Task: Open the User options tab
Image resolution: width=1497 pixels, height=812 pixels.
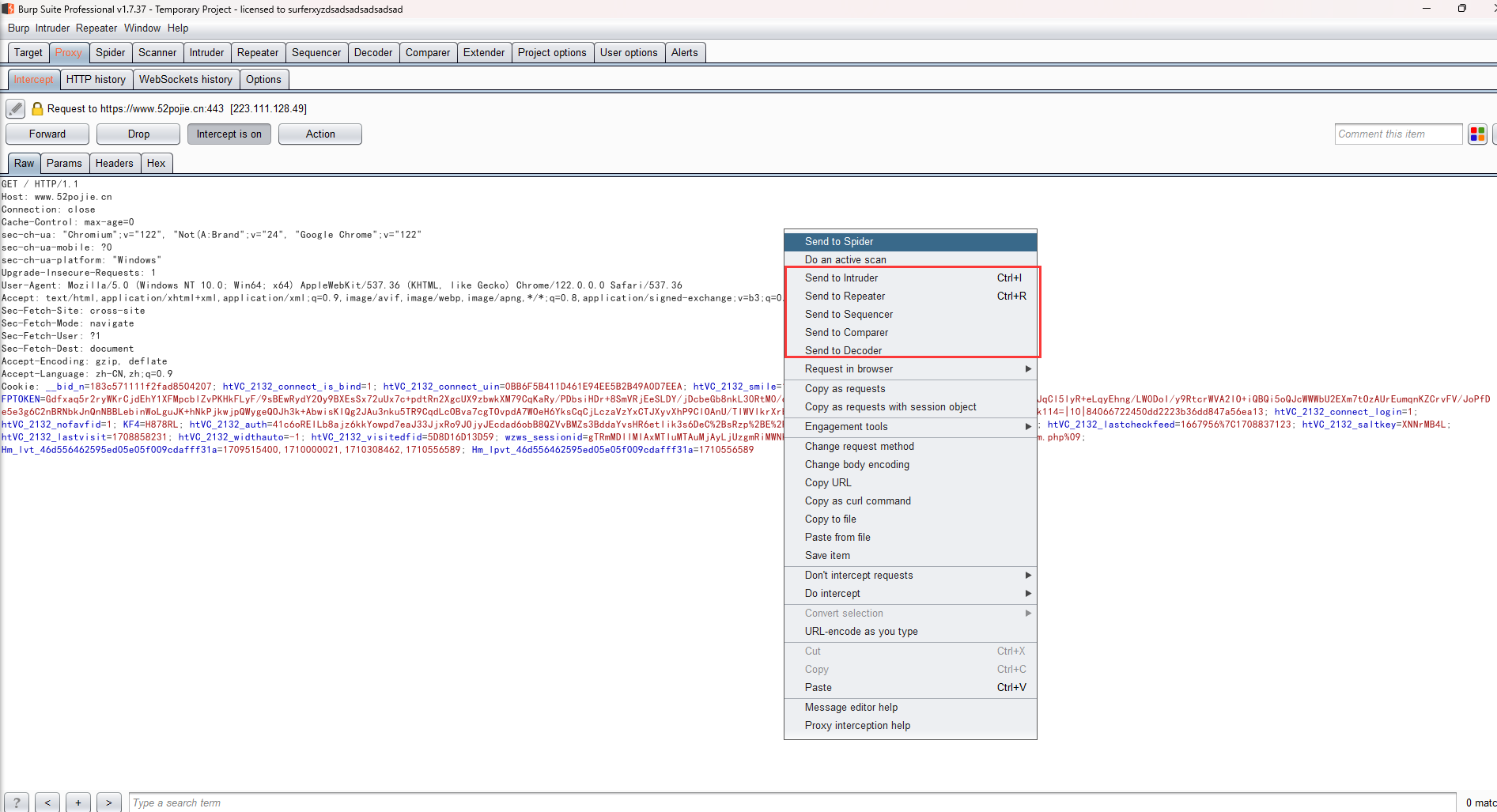Action: 629,53
